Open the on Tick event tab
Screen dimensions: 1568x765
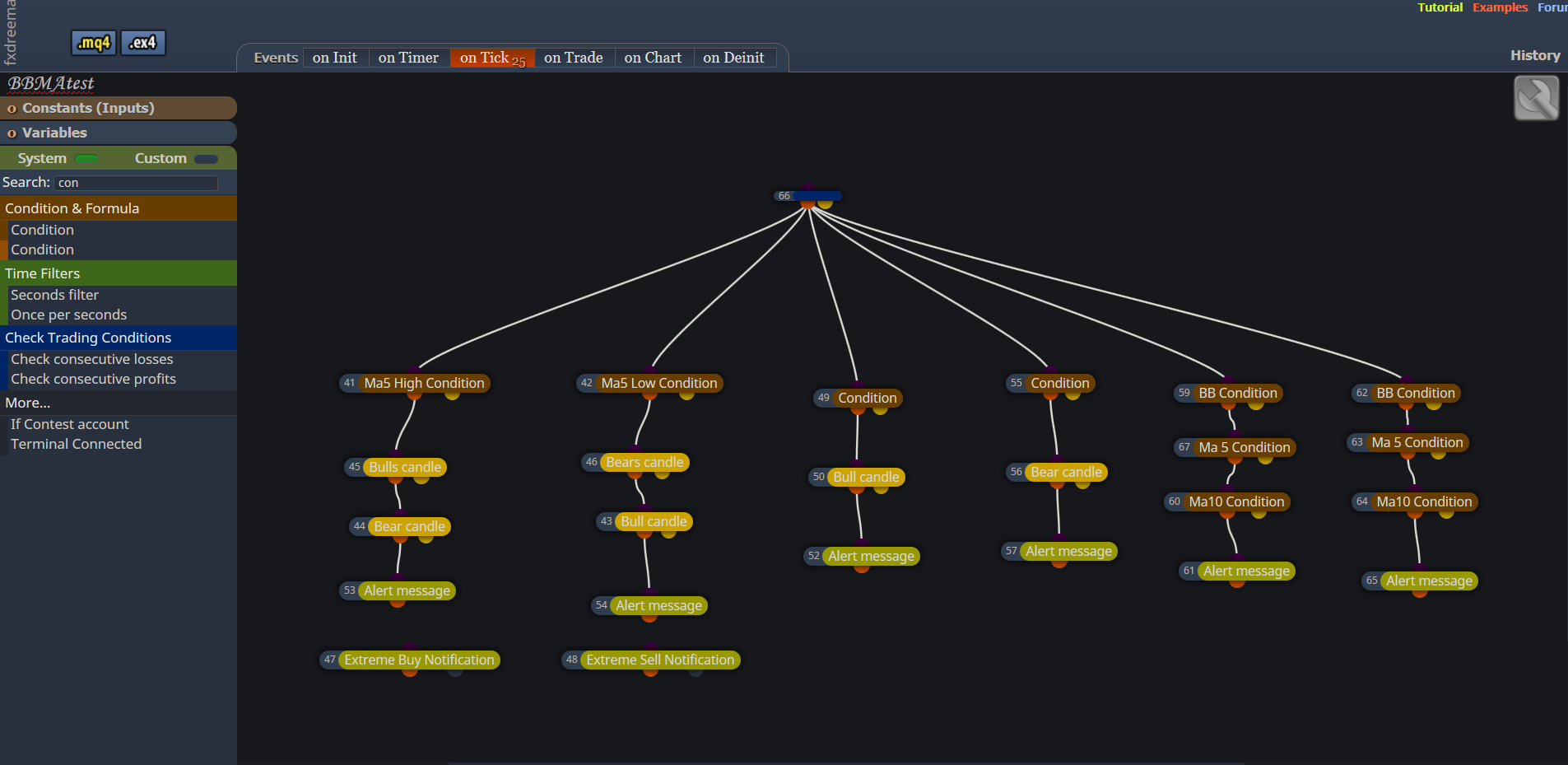point(492,58)
